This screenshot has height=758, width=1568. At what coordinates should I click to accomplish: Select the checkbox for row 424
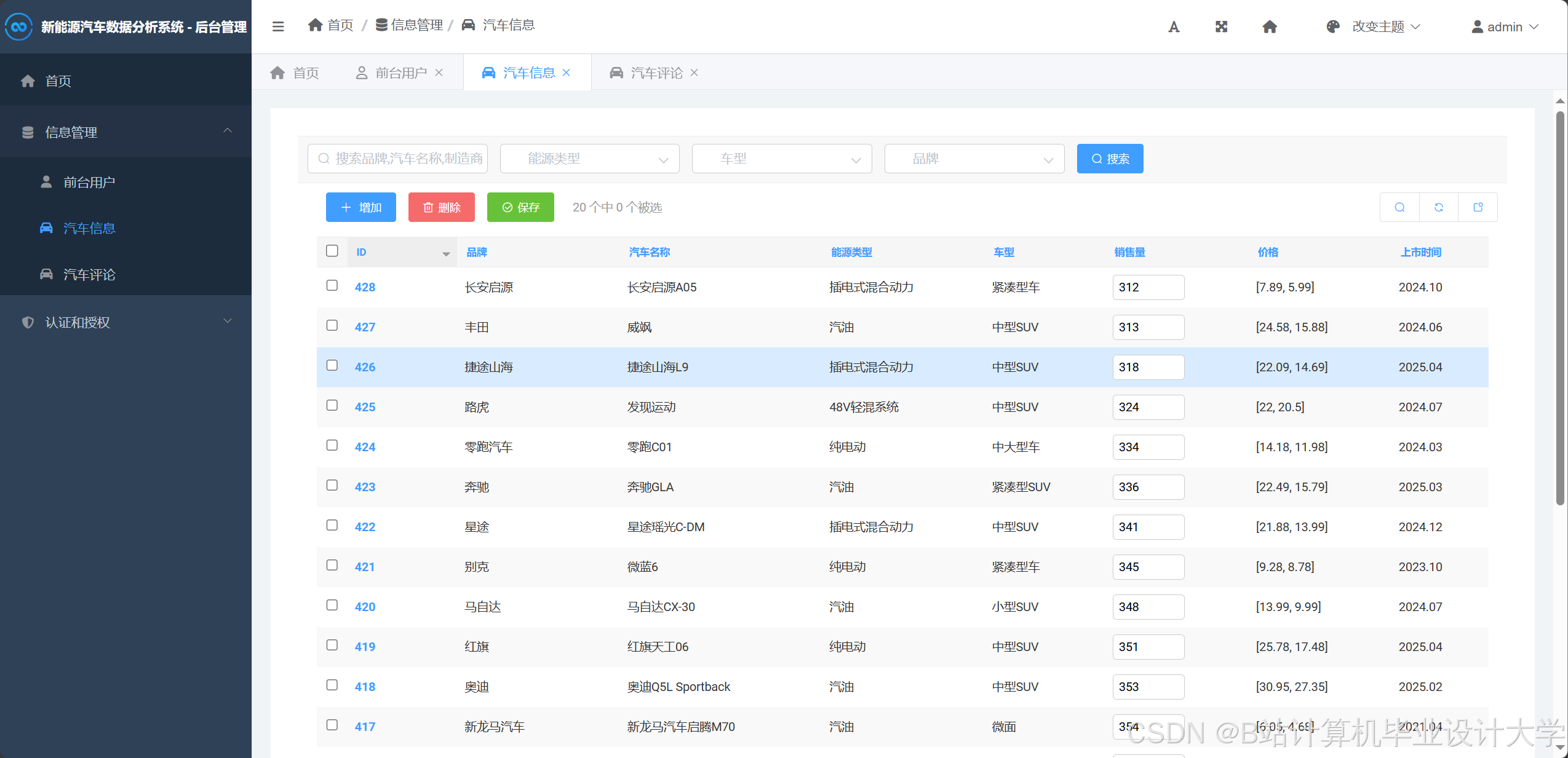coord(332,445)
